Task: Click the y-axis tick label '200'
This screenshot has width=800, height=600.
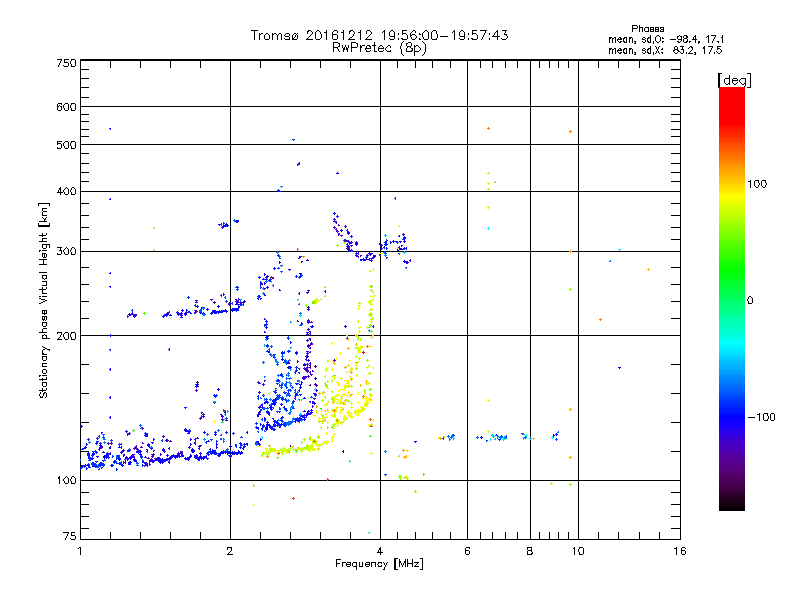Action: click(66, 336)
